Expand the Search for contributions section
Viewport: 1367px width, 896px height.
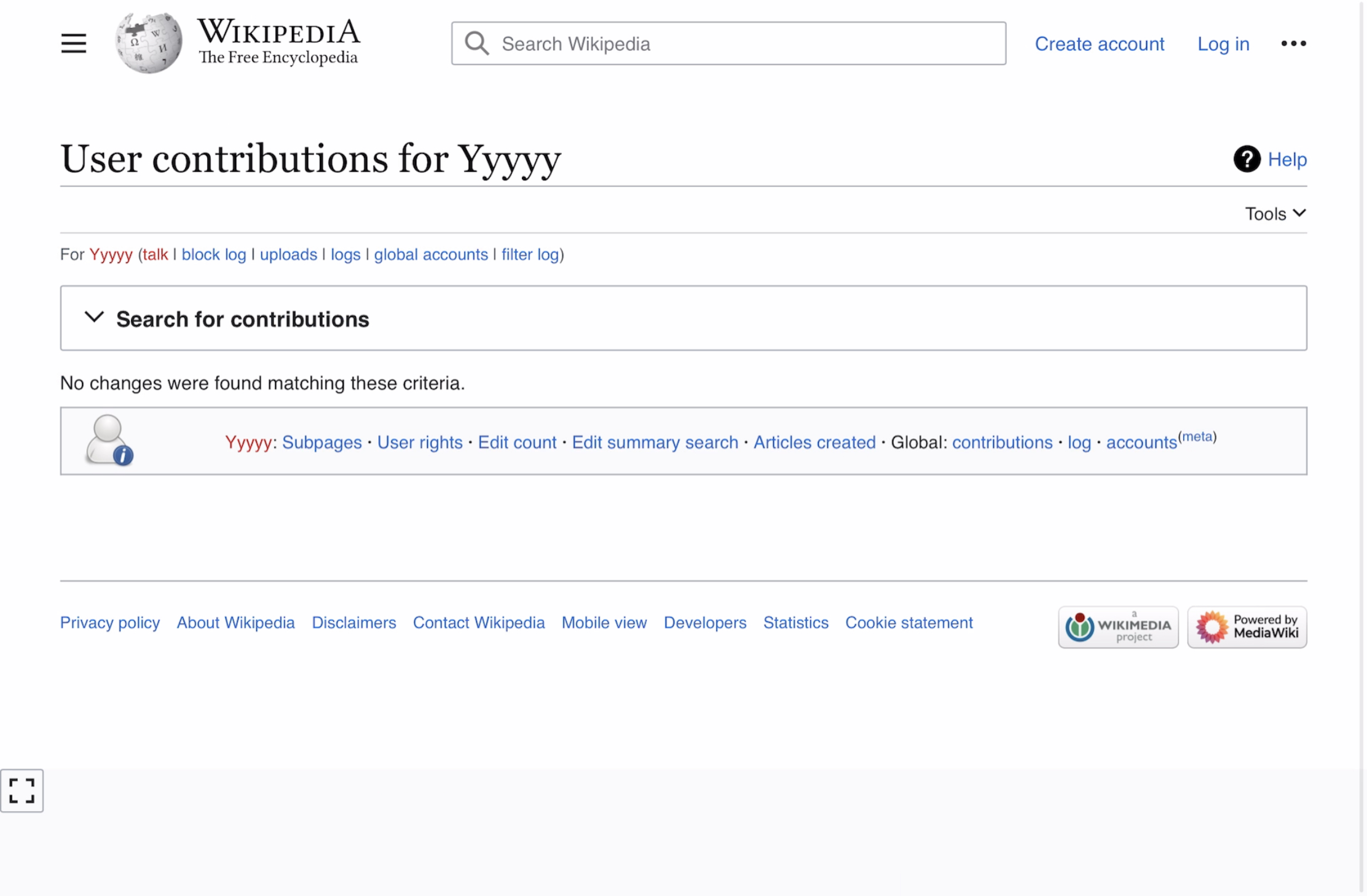pos(683,318)
